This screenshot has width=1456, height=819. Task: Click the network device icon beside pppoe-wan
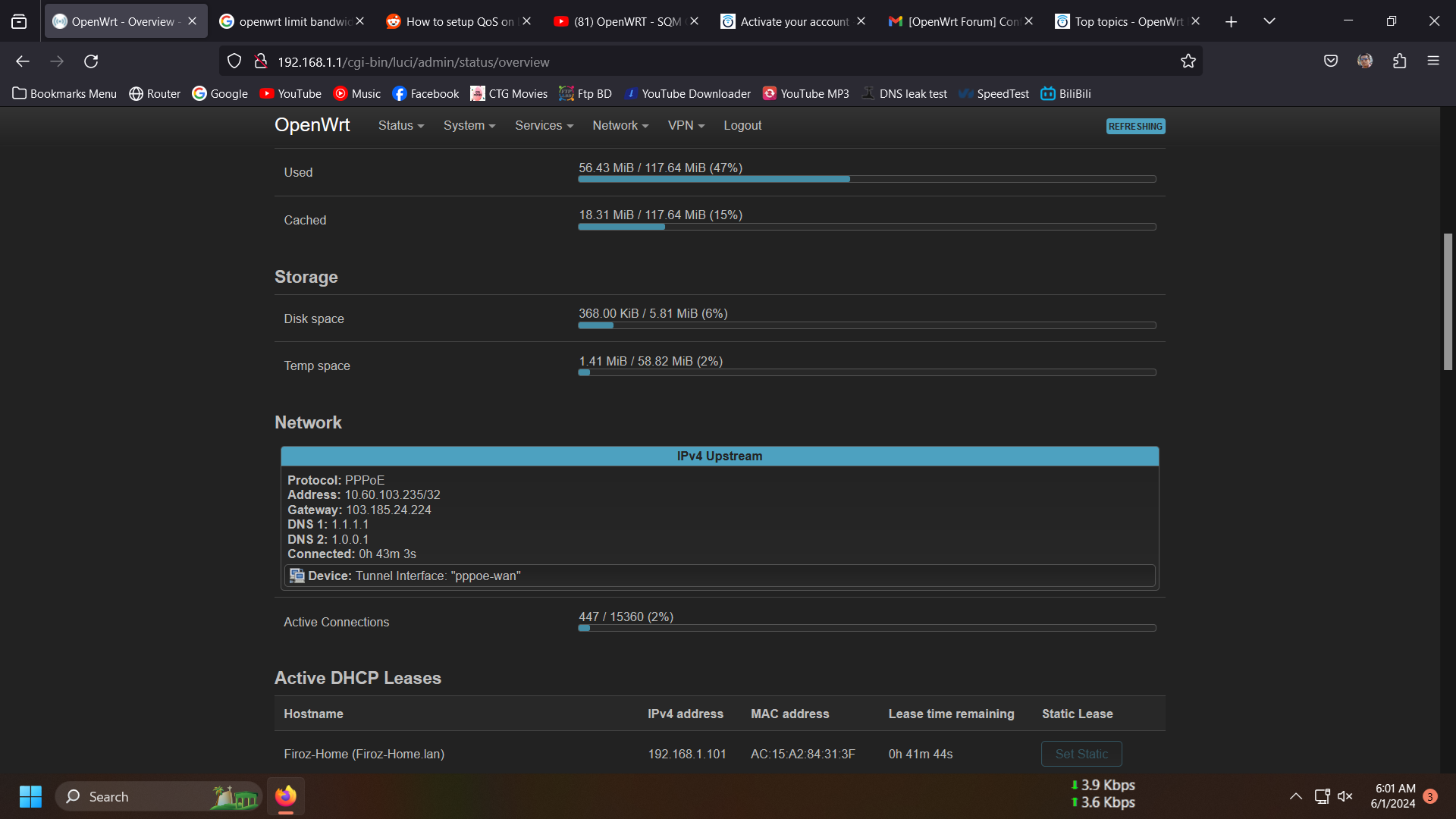[x=297, y=576]
